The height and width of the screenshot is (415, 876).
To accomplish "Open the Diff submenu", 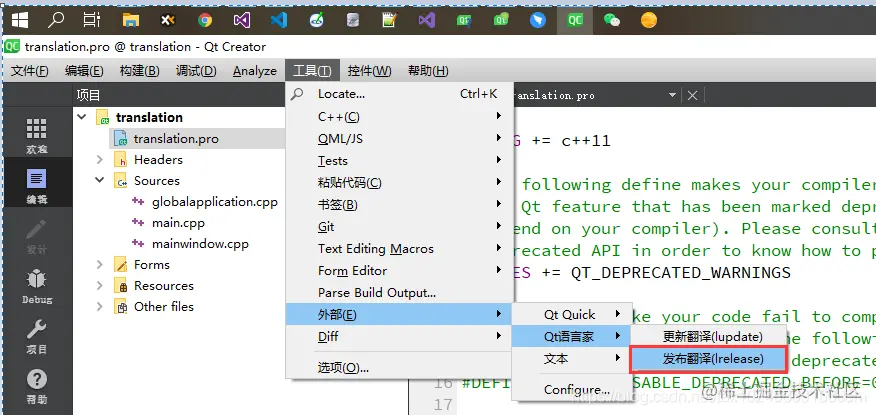I will (x=399, y=337).
